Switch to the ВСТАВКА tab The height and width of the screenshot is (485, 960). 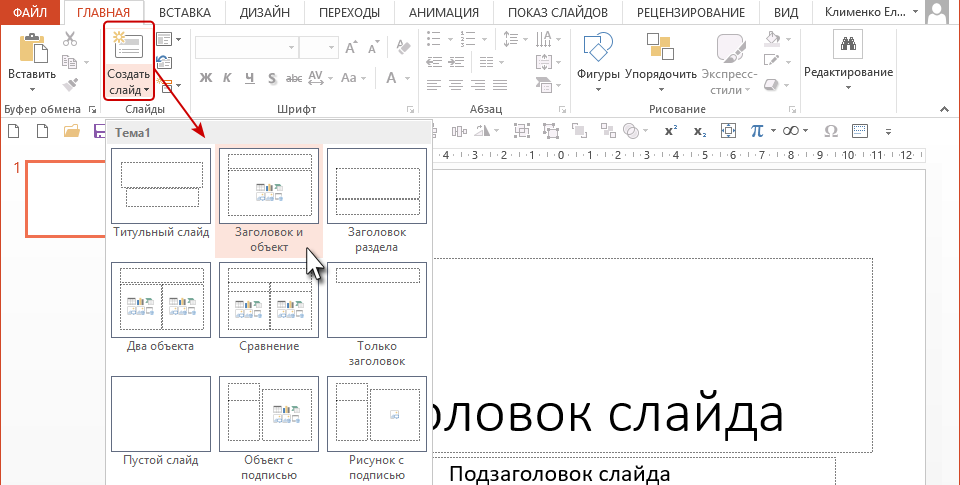(x=185, y=12)
